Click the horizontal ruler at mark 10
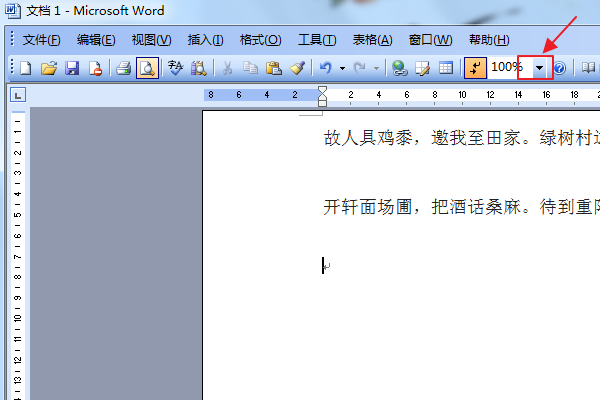The height and width of the screenshot is (400, 600). (x=462, y=95)
